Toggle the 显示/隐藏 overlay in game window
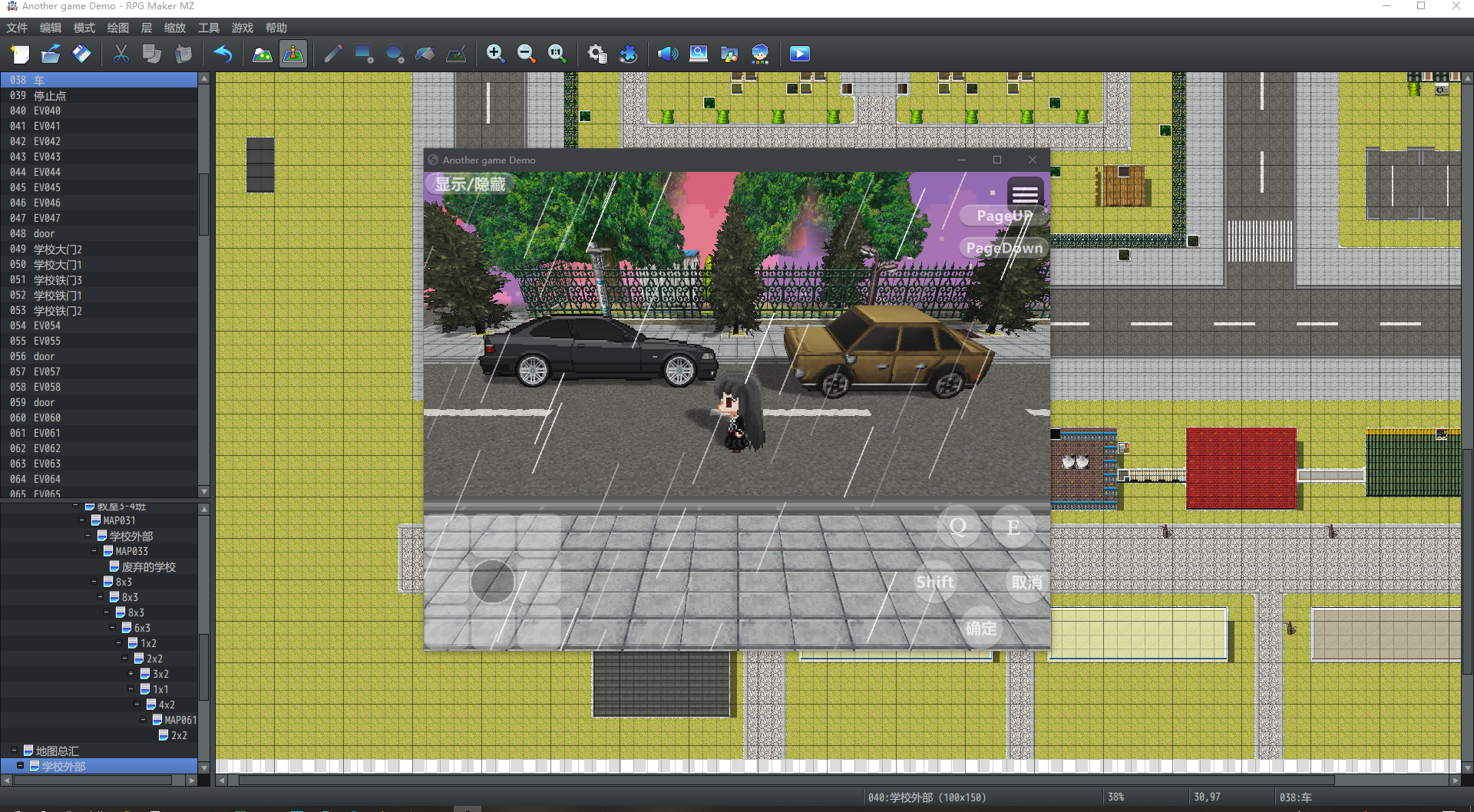The width and height of the screenshot is (1474, 812). tap(470, 184)
